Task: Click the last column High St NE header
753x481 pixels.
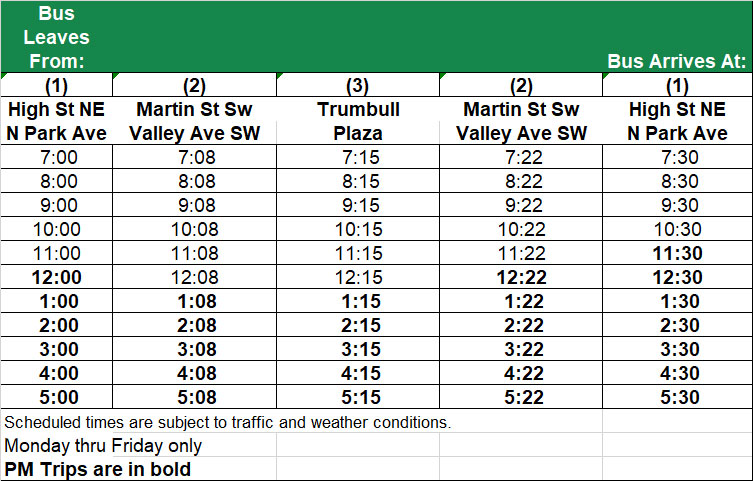Action: pos(678,121)
